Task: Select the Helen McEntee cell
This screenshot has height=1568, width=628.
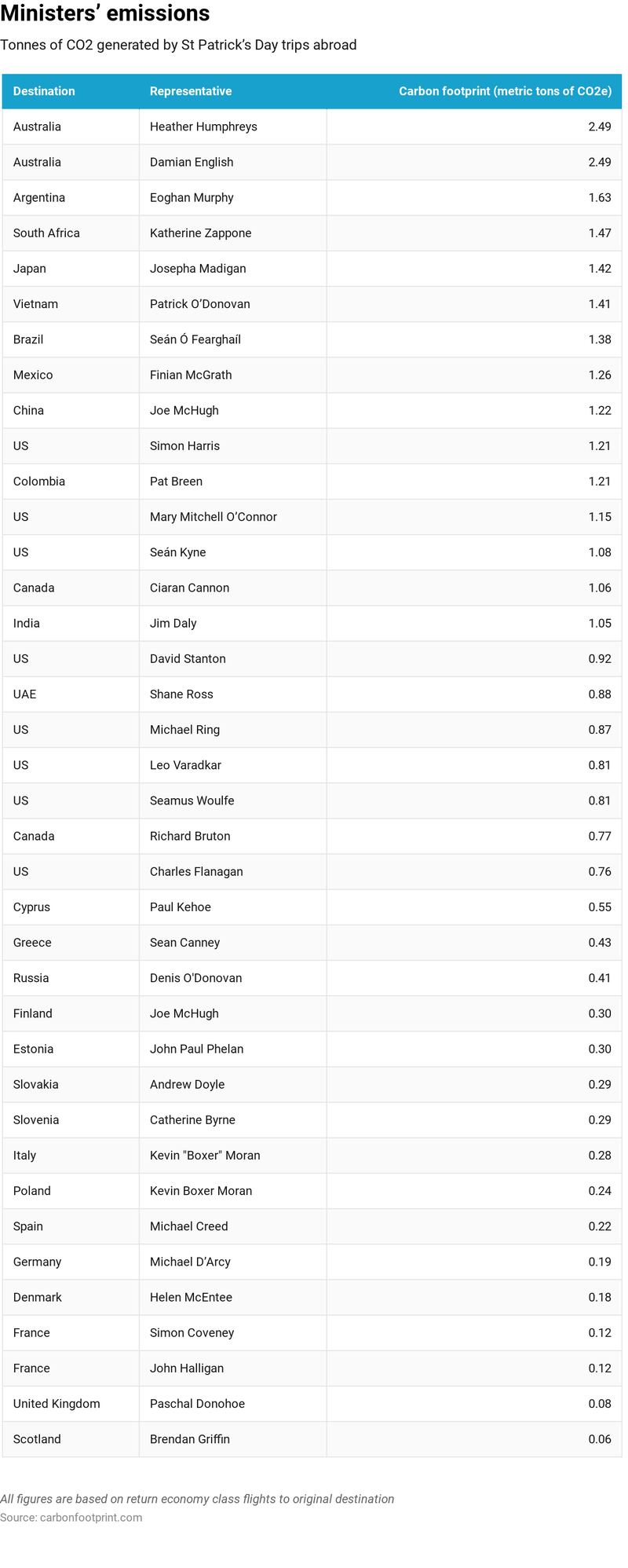Action: (x=191, y=1297)
